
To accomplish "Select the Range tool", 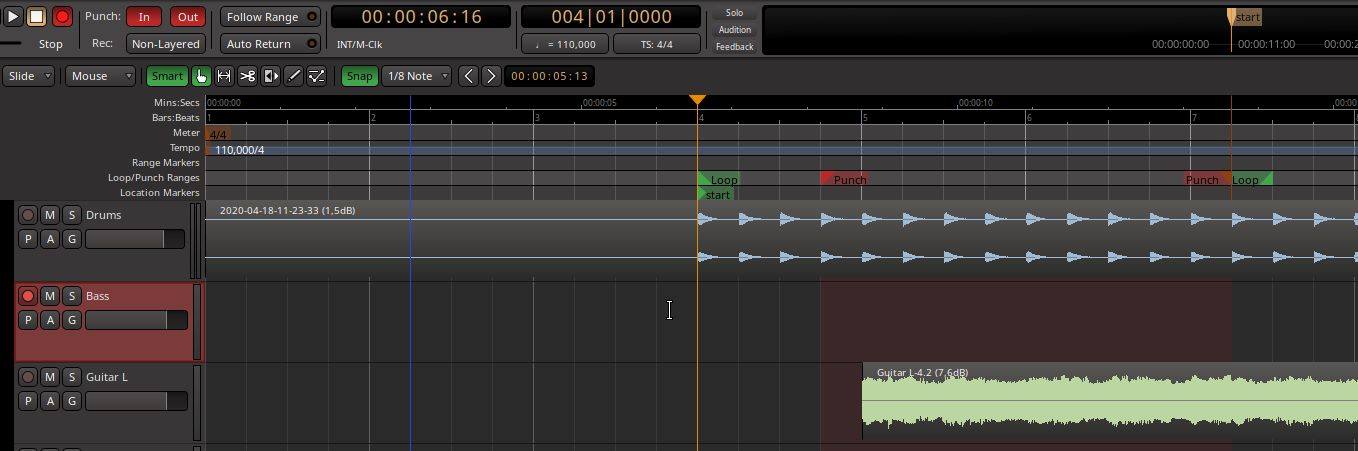I will [224, 76].
